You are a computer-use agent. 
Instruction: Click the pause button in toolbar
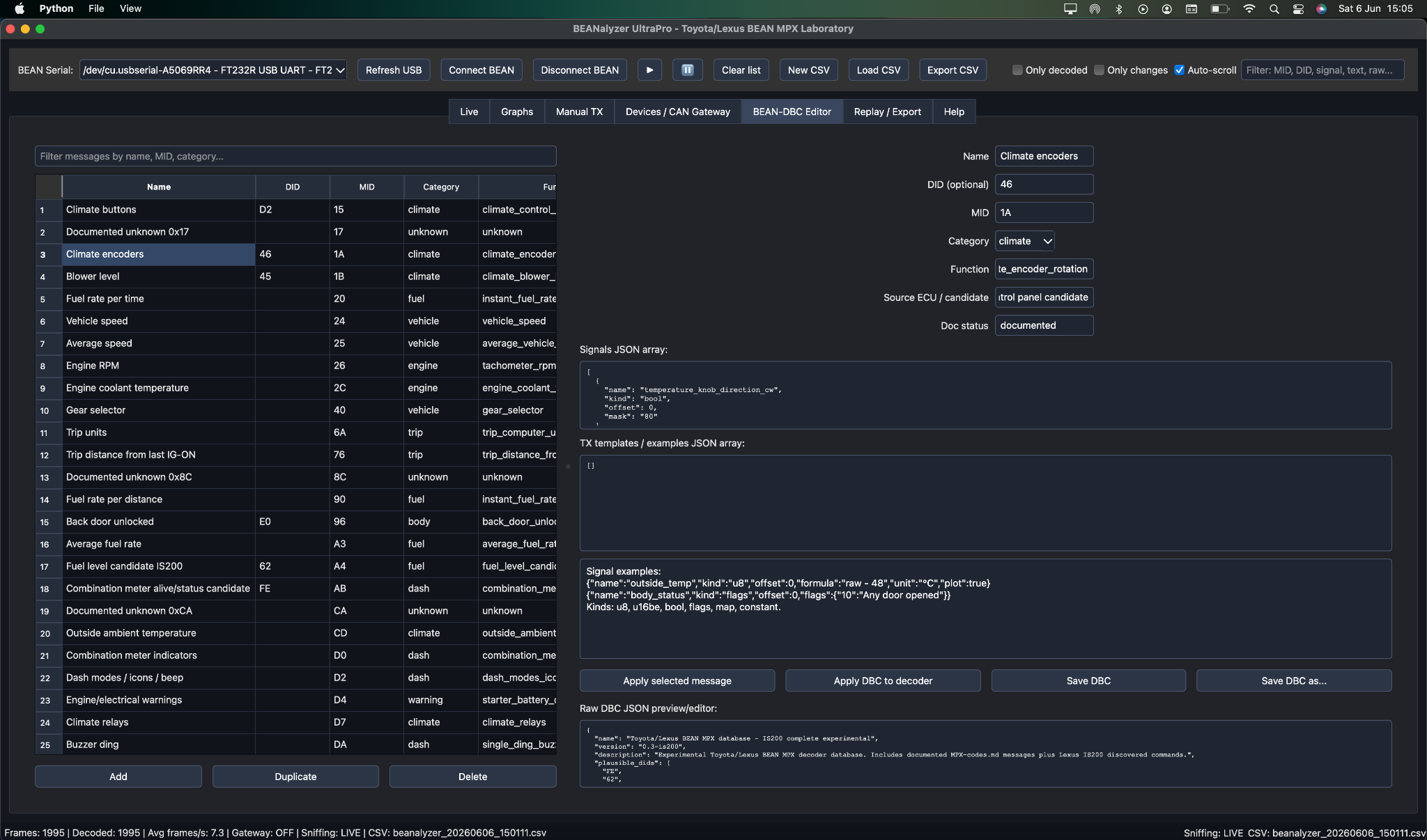tap(687, 70)
